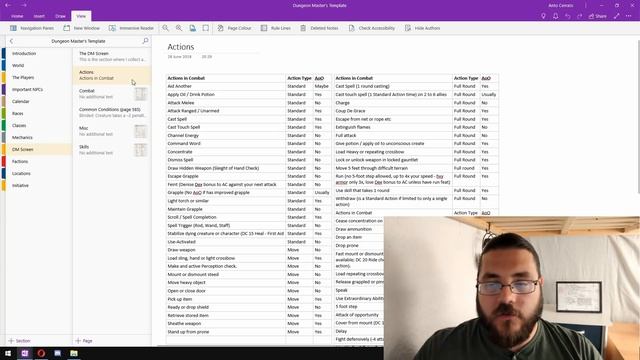Screen dimensions: 640x360
Task: Click the 'Stand up from prone' cell
Action: click(x=226, y=332)
